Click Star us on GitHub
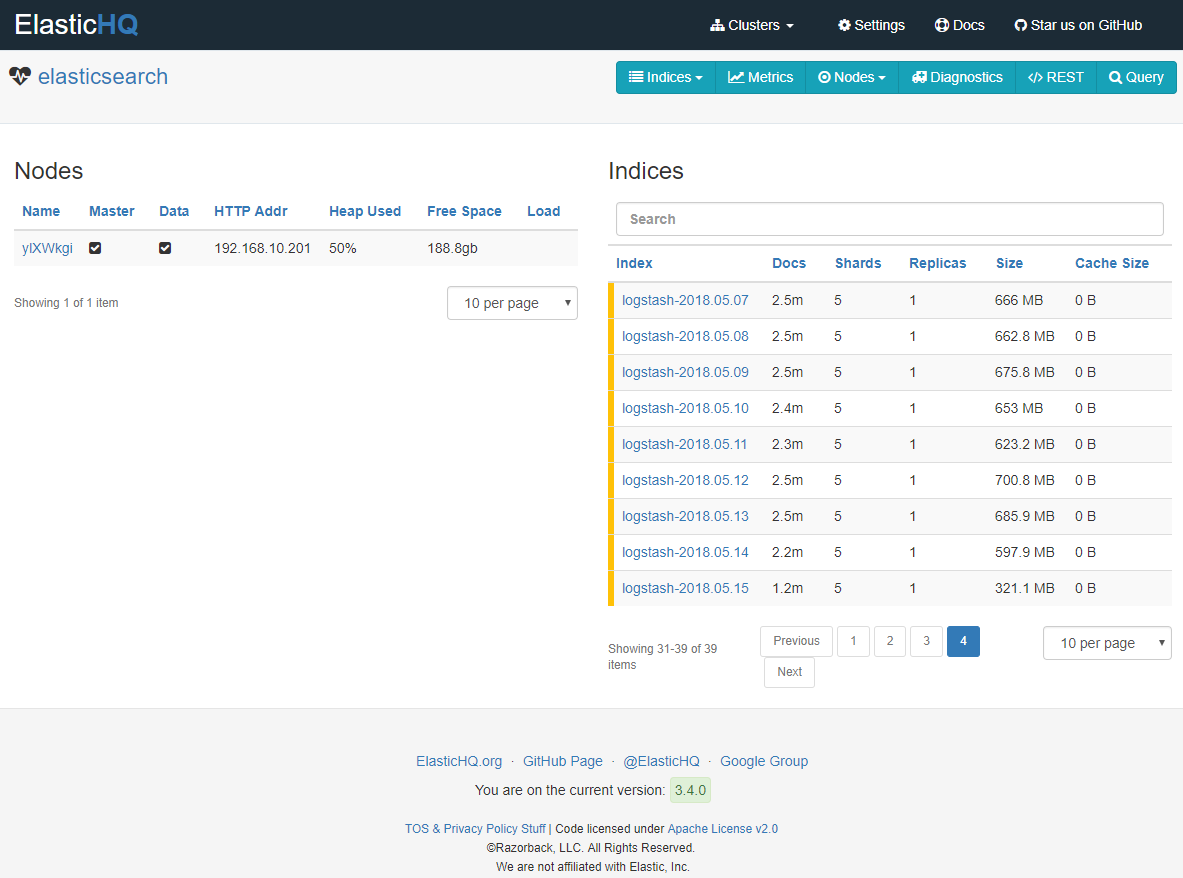This screenshot has height=878, width=1183. click(x=1077, y=26)
